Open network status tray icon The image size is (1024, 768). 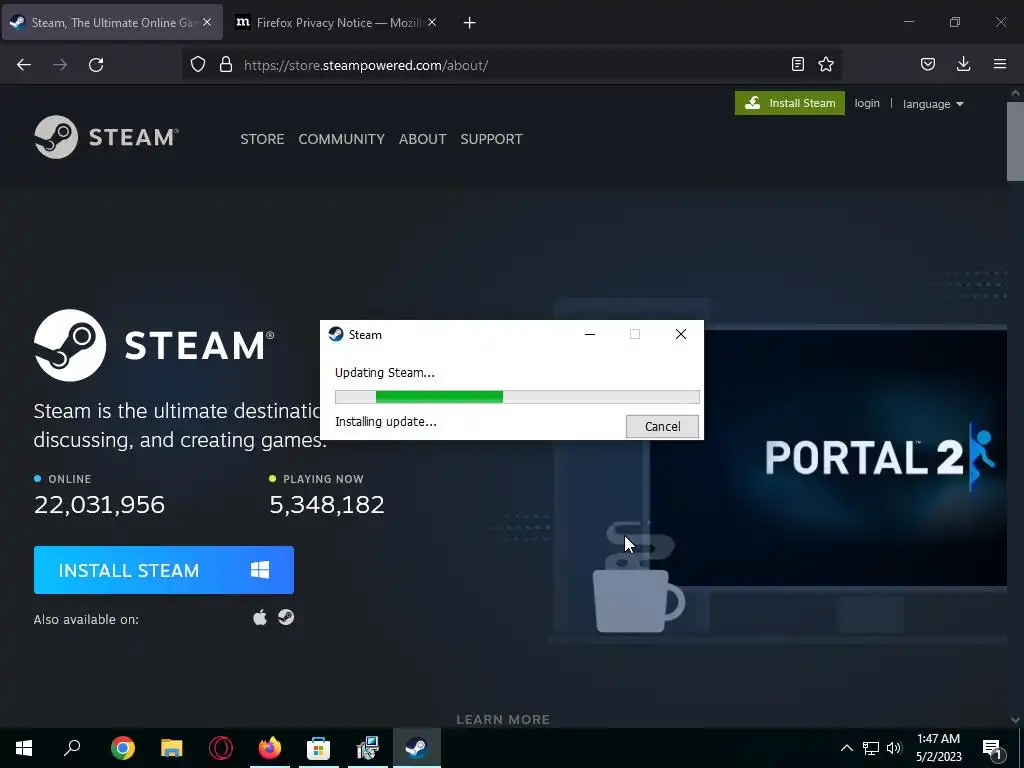click(871, 748)
